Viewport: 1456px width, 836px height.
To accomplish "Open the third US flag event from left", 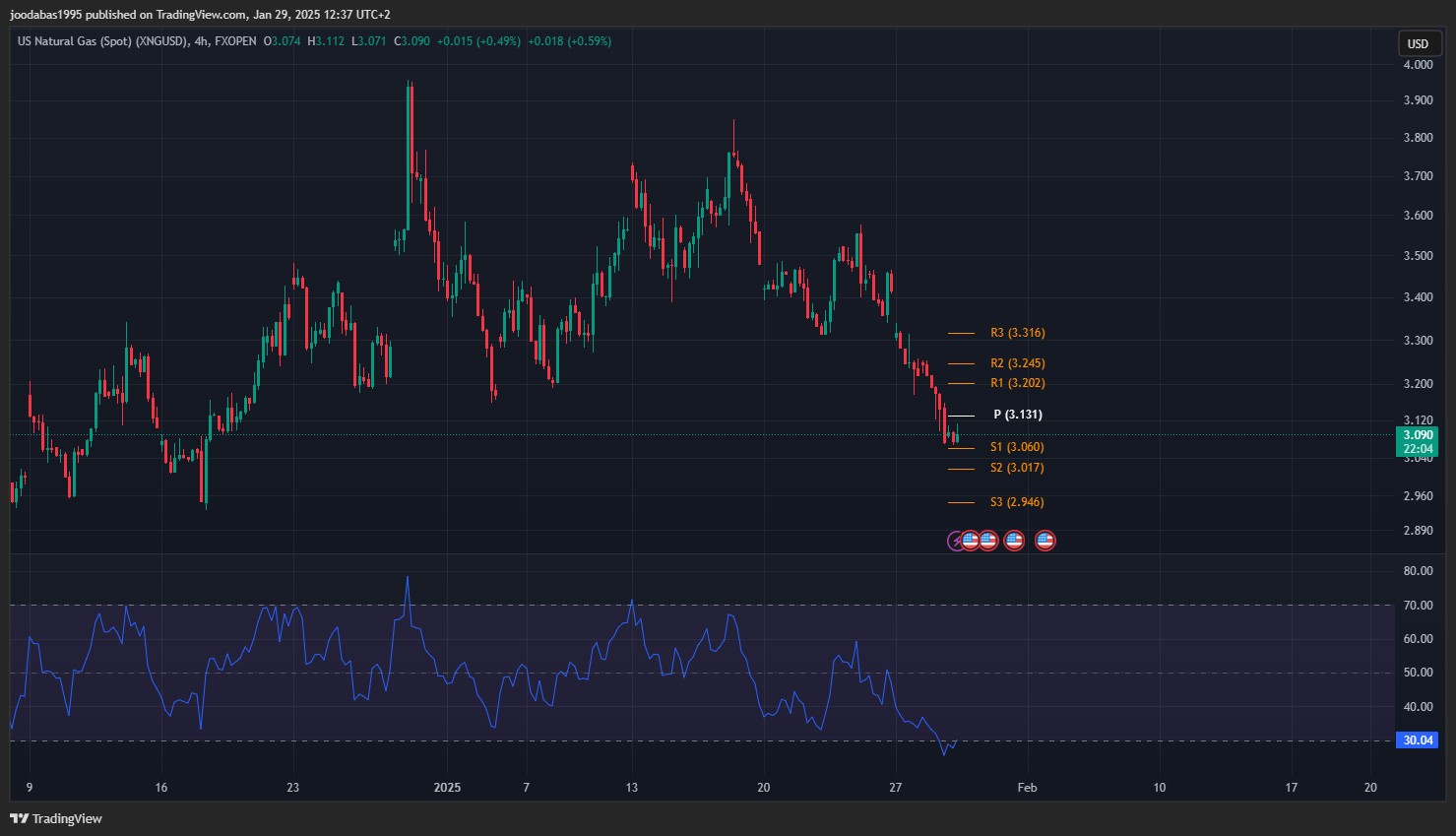I will pyautogui.click(x=1014, y=541).
